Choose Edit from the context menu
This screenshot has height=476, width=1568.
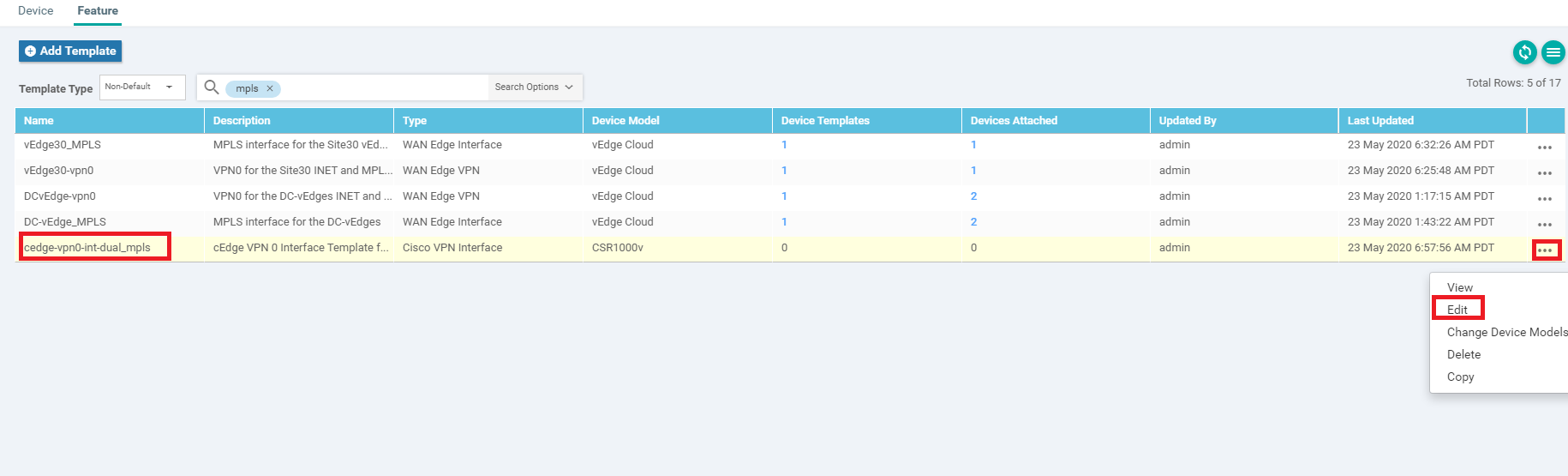point(1457,310)
